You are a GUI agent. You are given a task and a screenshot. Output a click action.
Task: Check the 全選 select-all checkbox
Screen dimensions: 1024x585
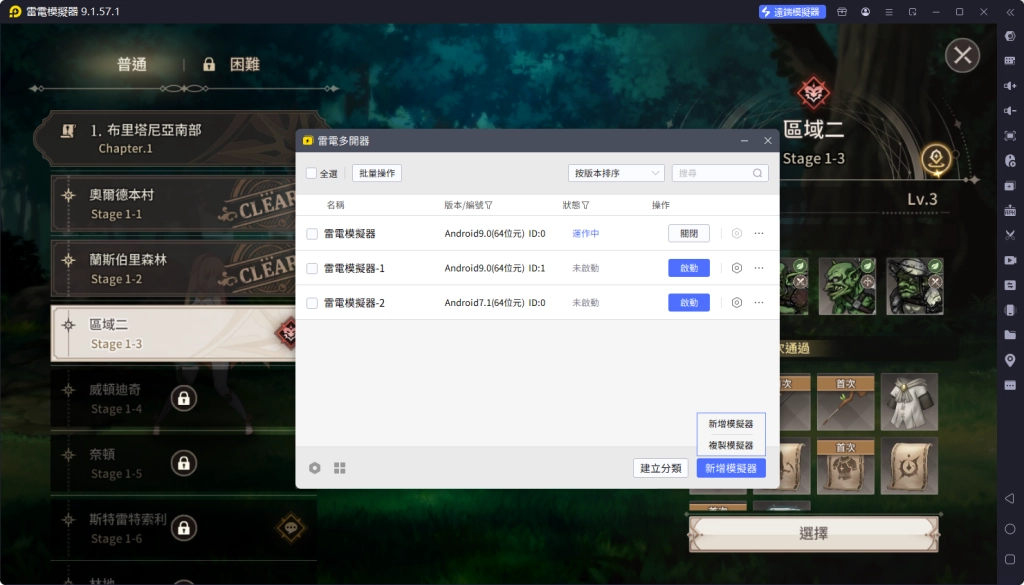[x=312, y=173]
